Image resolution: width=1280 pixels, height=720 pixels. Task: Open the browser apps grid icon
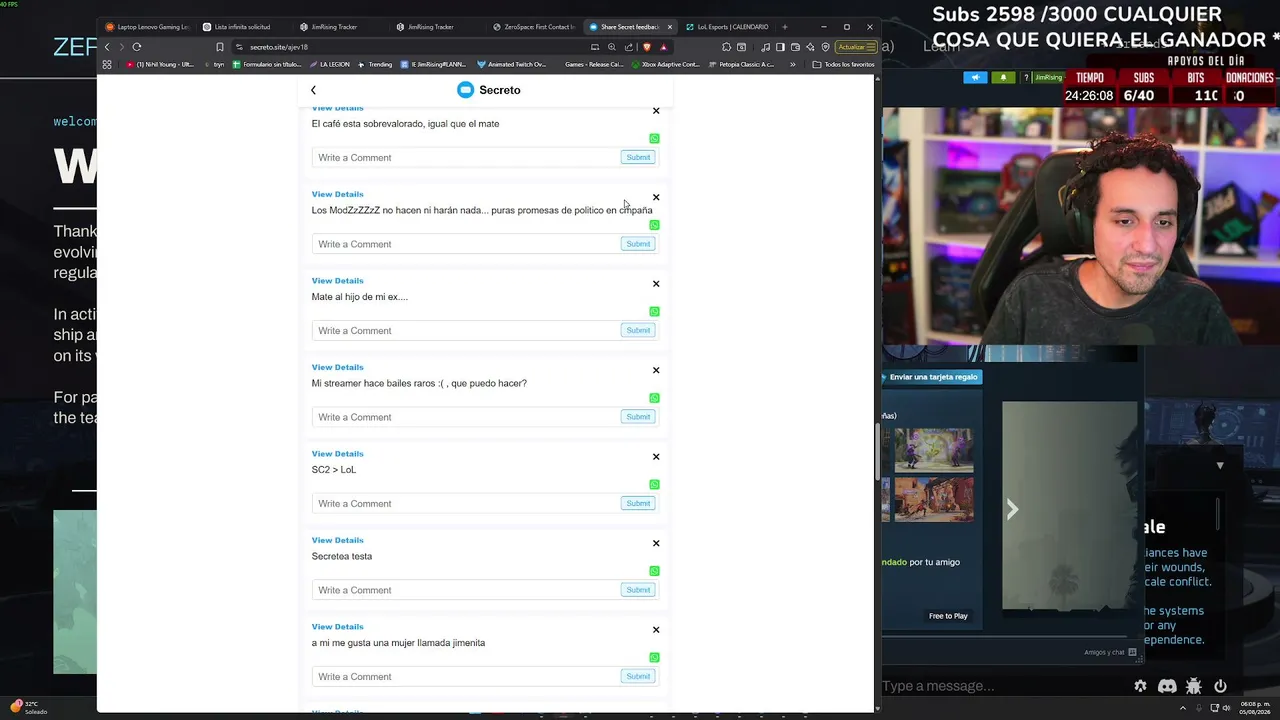107,65
